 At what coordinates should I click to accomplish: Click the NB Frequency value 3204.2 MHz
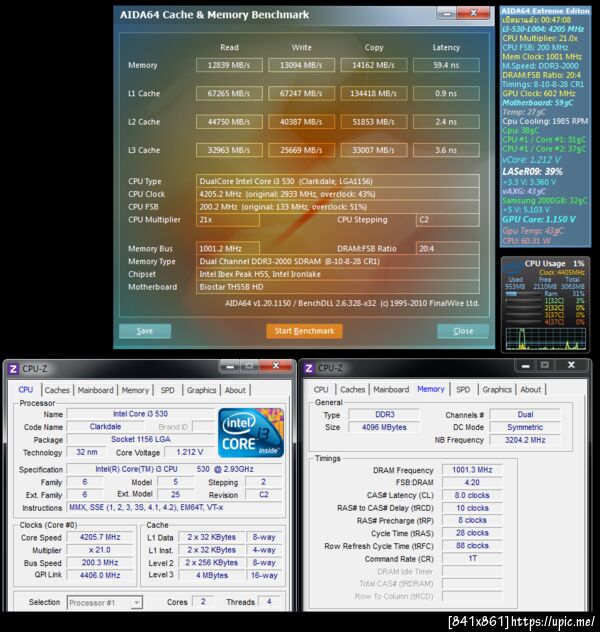pos(525,440)
